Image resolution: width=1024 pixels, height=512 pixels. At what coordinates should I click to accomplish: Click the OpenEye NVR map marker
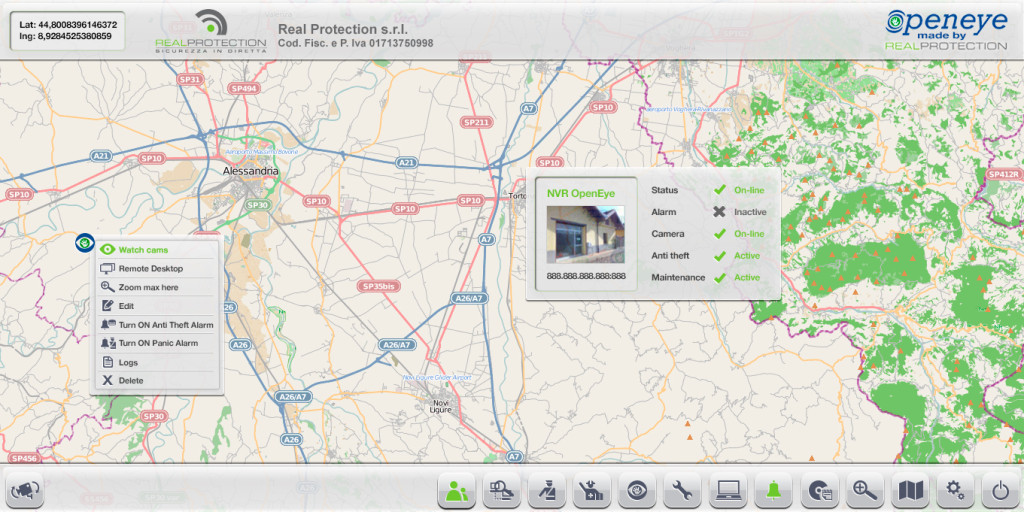85,244
